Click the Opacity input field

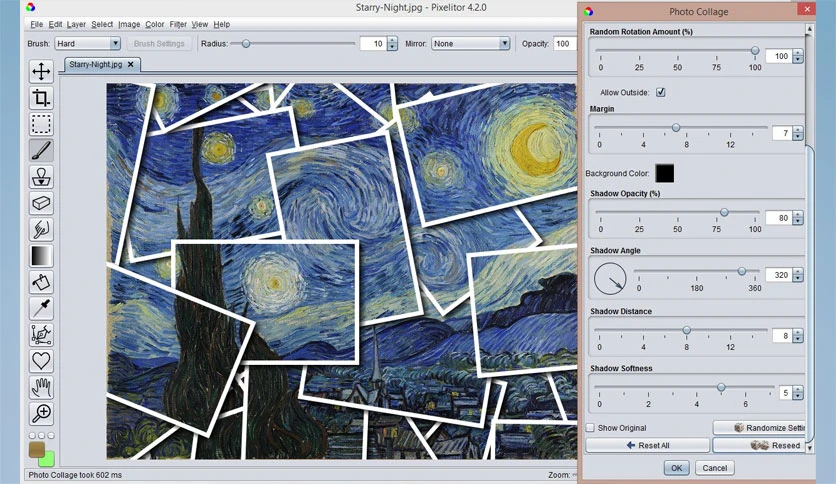[x=565, y=44]
